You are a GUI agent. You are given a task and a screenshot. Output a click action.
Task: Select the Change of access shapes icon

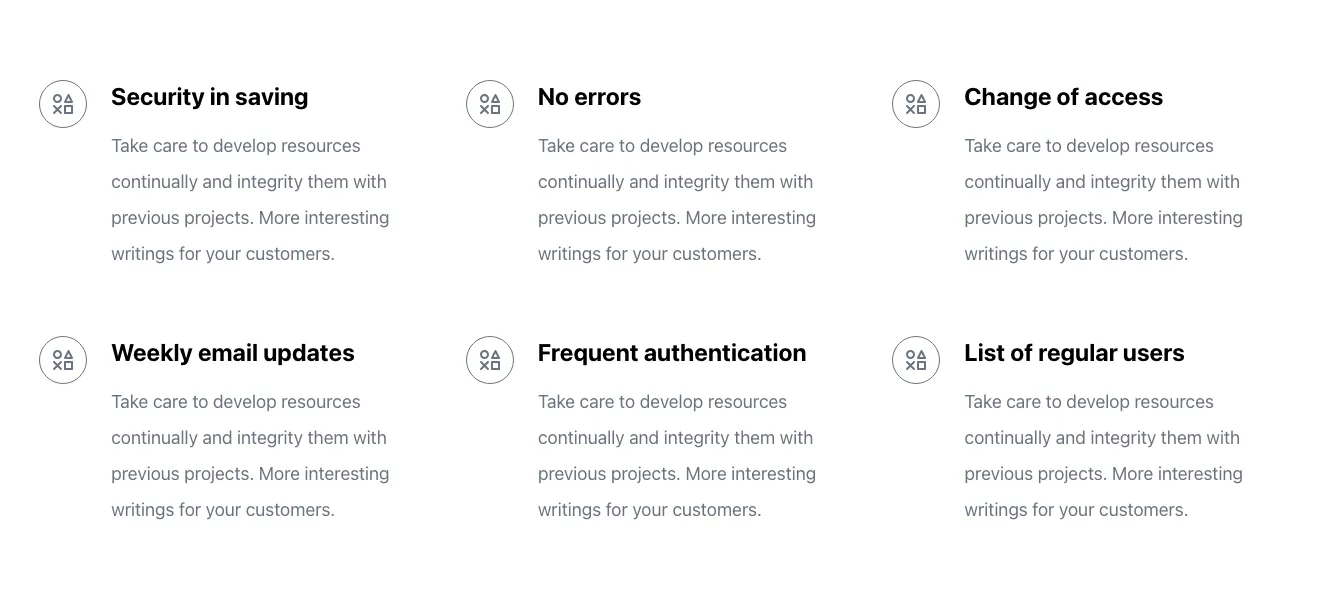[x=916, y=104]
